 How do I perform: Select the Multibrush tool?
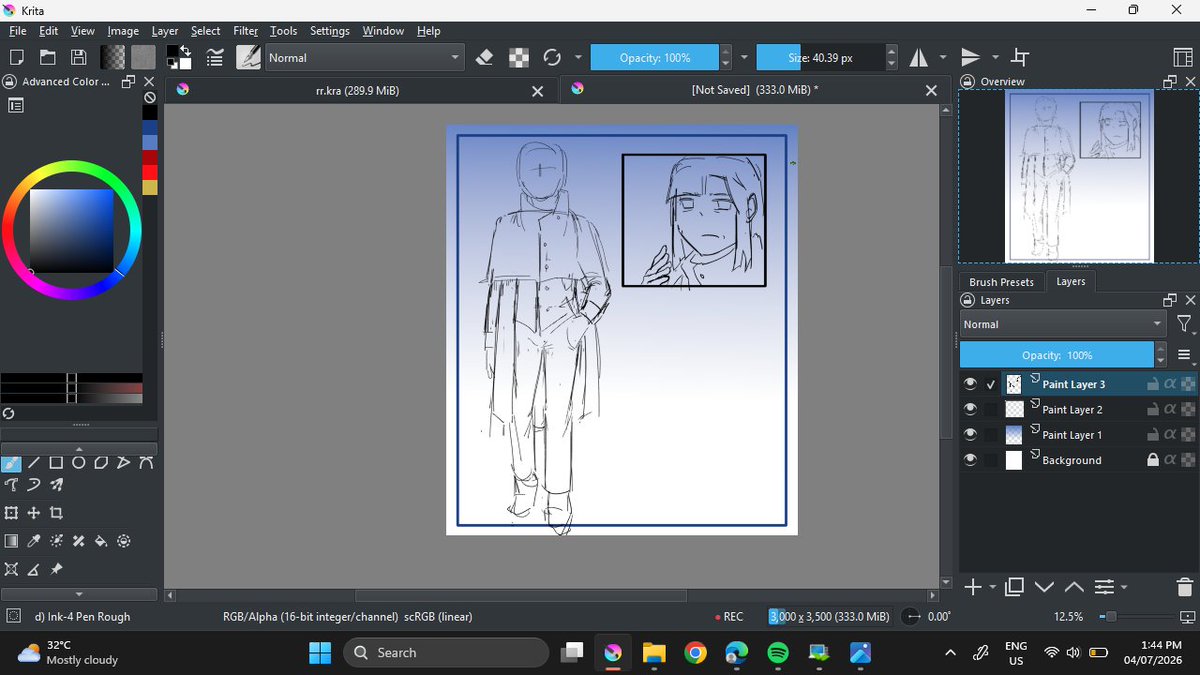[56, 485]
